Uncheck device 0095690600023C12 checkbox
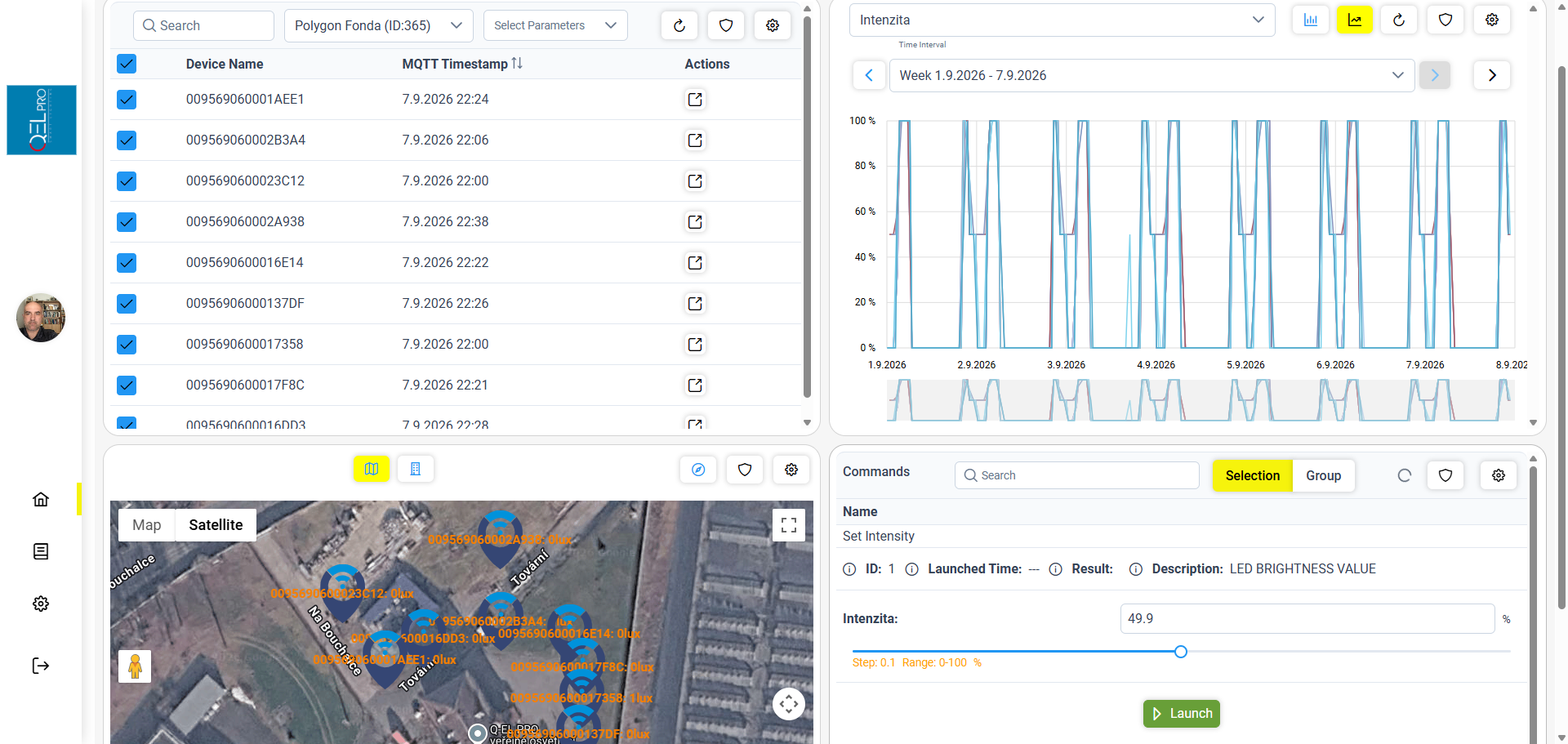Screen dimensions: 1568x744 coord(127,180)
